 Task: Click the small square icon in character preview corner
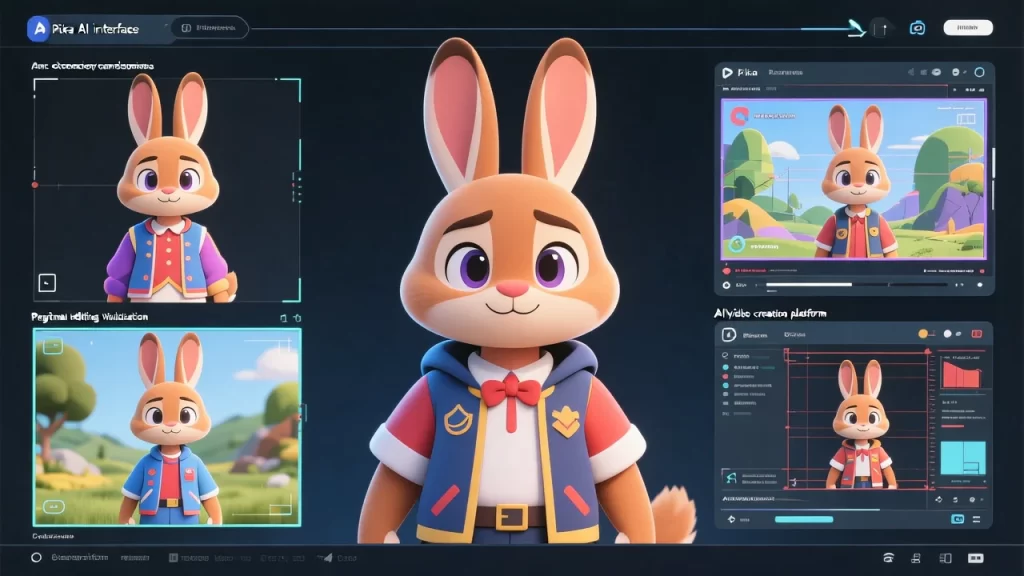pos(46,283)
